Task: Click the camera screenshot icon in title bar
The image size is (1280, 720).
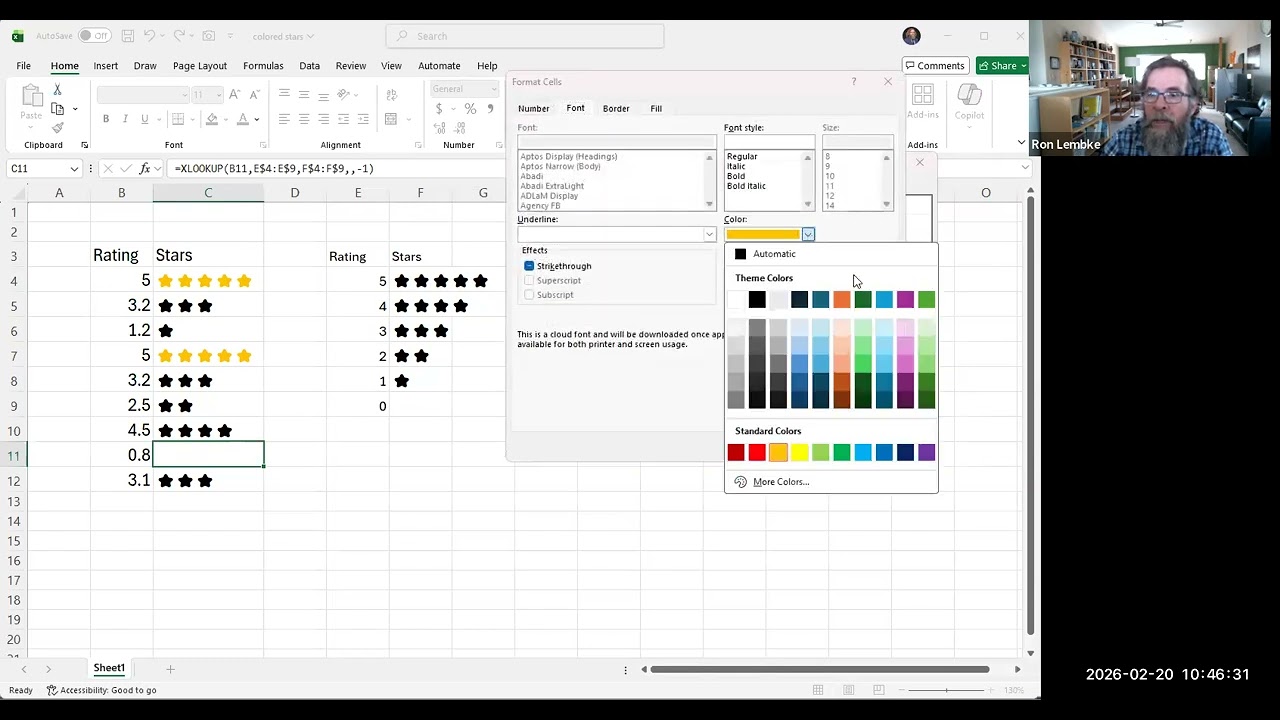Action: click(208, 36)
